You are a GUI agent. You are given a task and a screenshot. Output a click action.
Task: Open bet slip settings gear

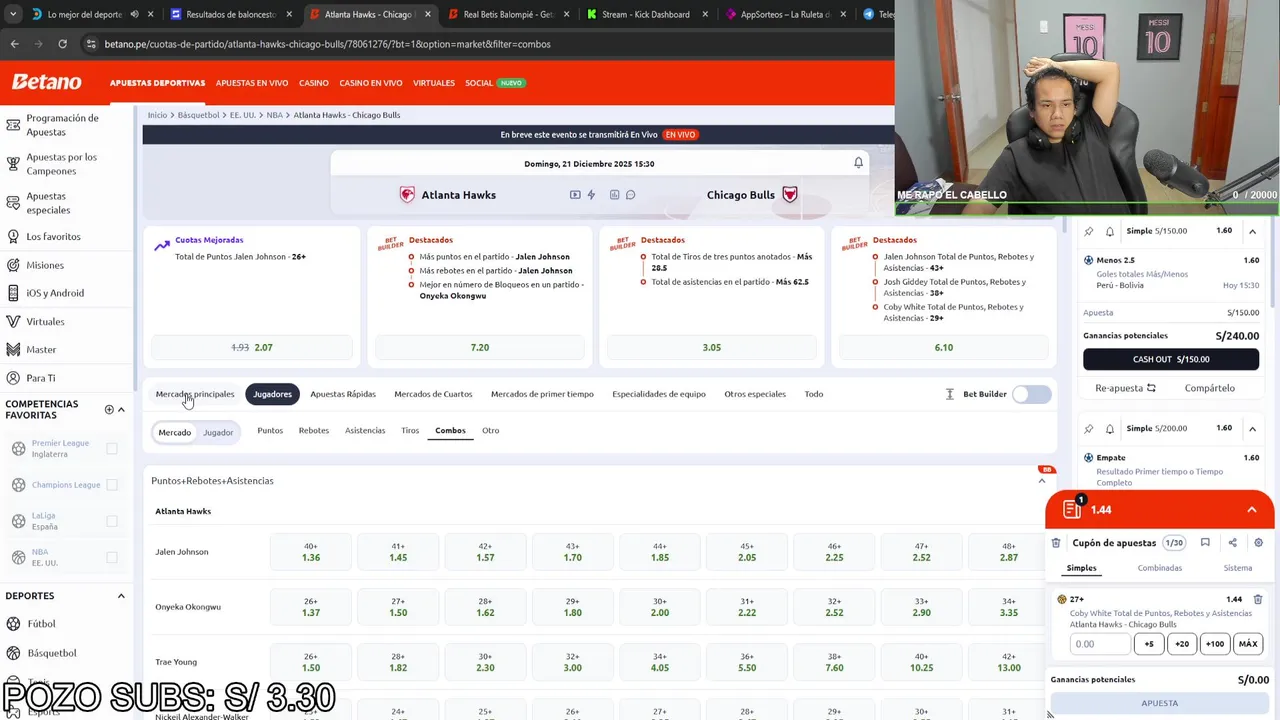(1258, 543)
